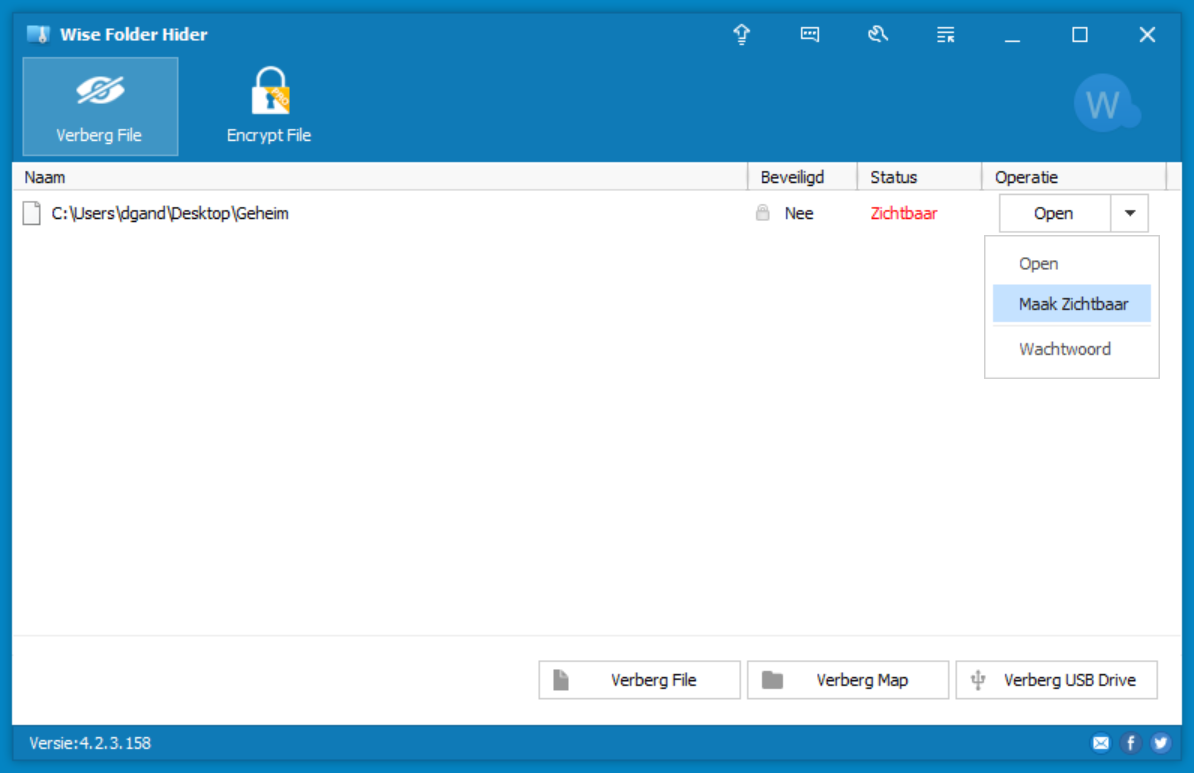The height and width of the screenshot is (773, 1194).
Task: Click the Wise Folder Hider app icon
Action: (38, 34)
